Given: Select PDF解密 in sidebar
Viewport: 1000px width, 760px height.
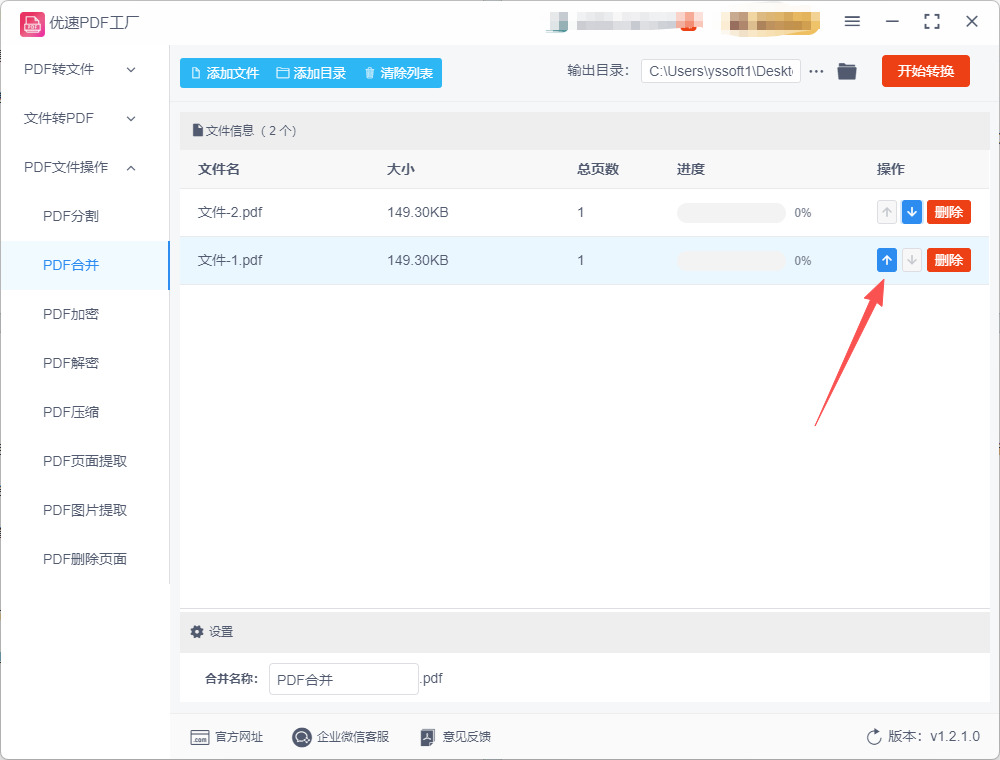Looking at the screenshot, I should click(71, 363).
